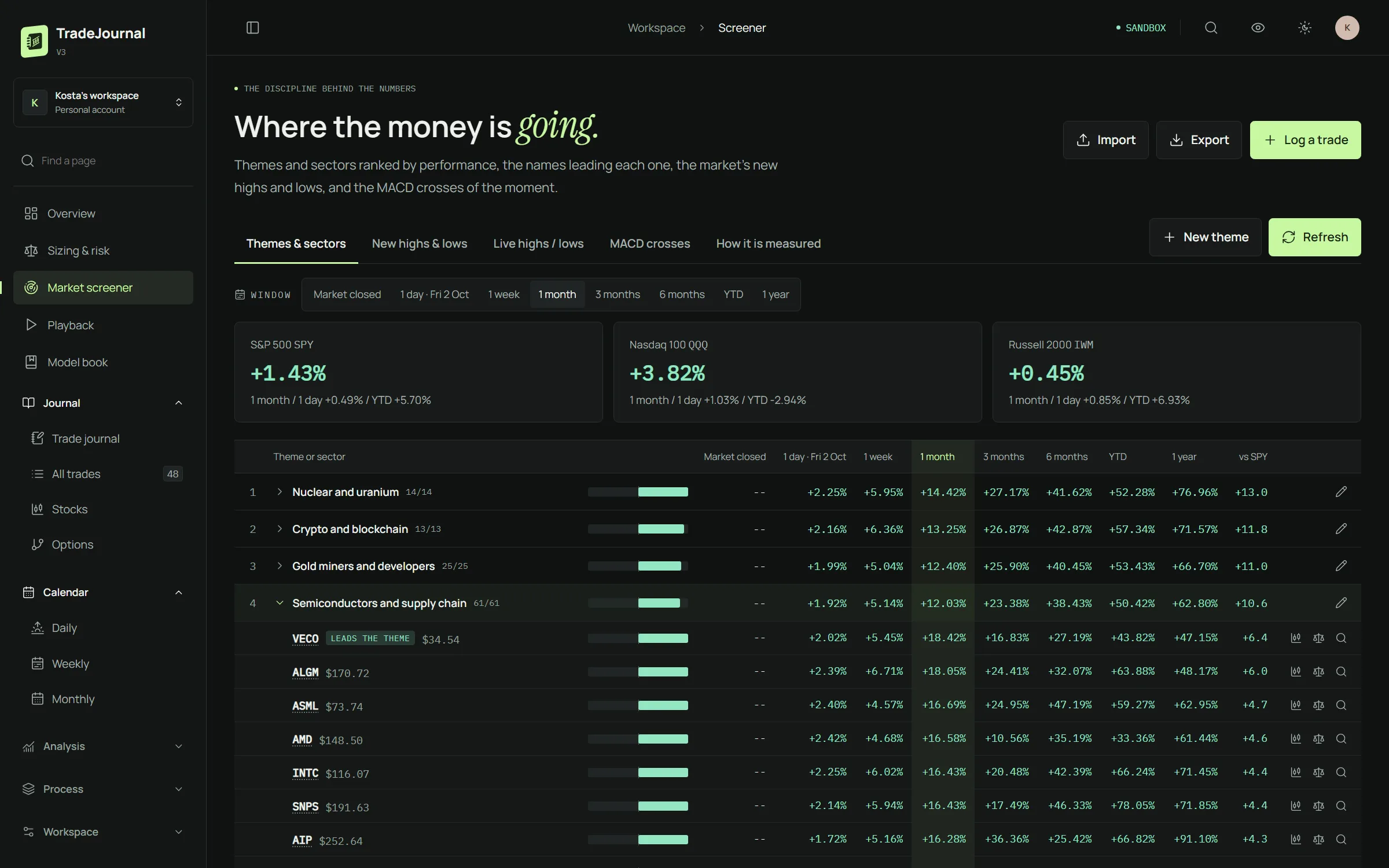The width and height of the screenshot is (1389, 868).
Task: Click magnifier icon on the SNPS row
Action: click(x=1341, y=806)
